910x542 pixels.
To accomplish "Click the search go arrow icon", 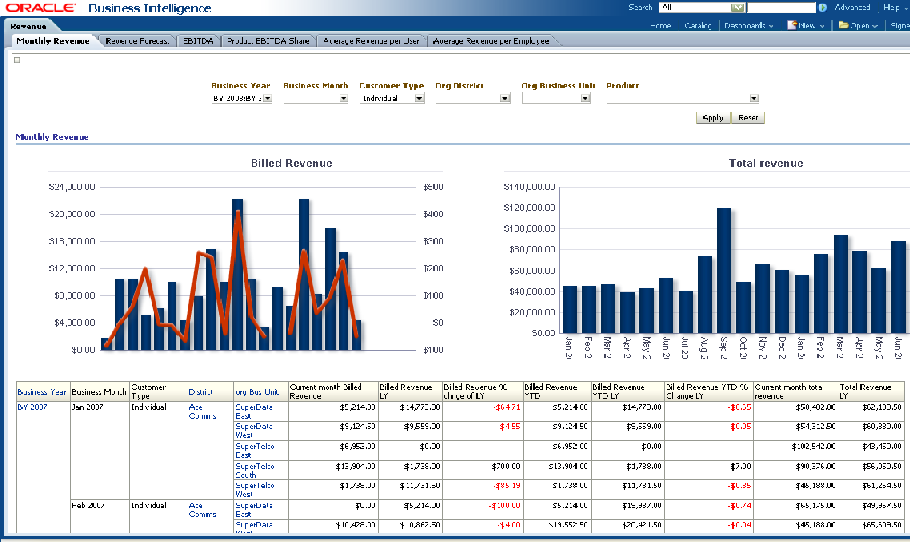I will pos(822,8).
